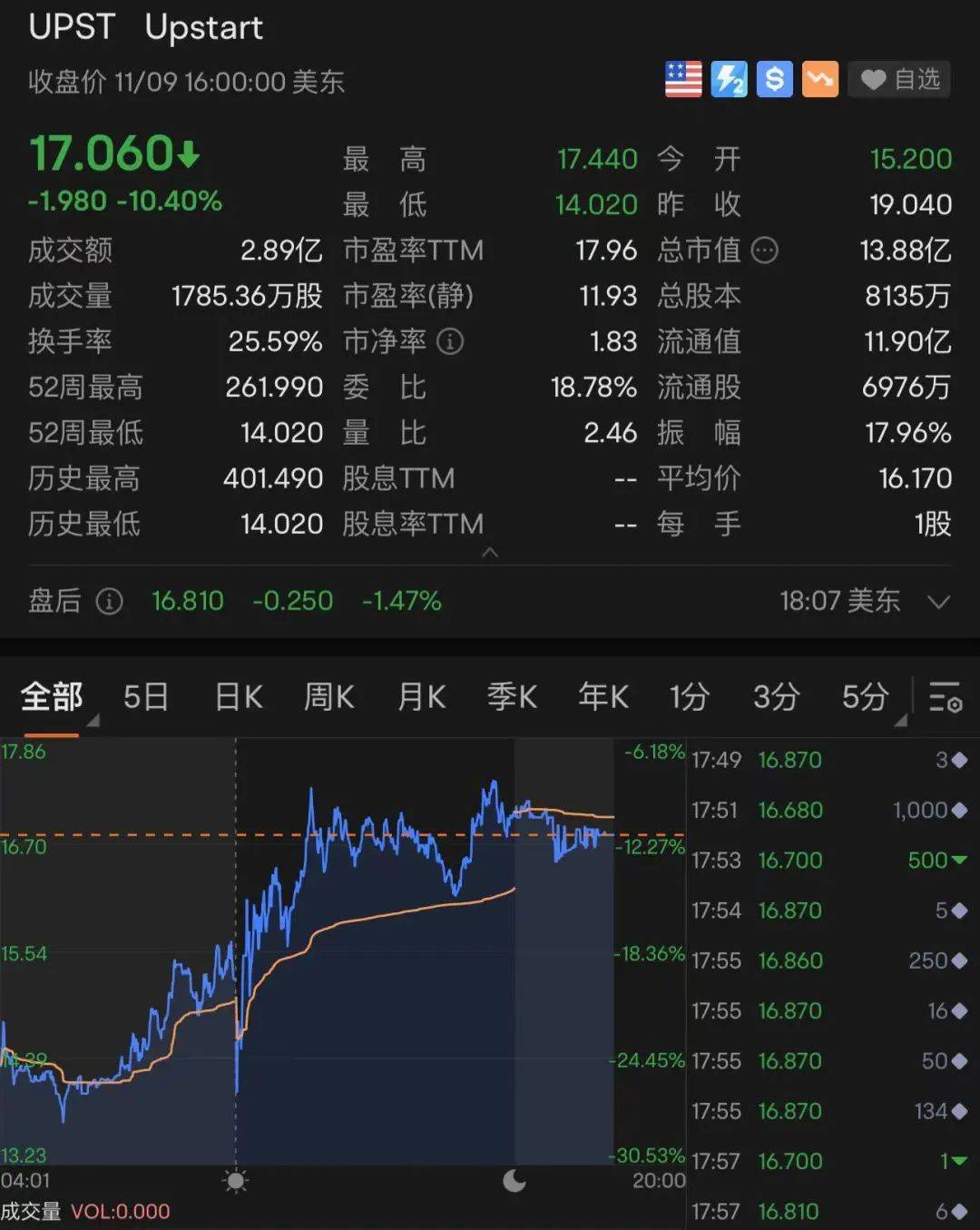
Task: Select the 月K chart tab
Action: (420, 697)
